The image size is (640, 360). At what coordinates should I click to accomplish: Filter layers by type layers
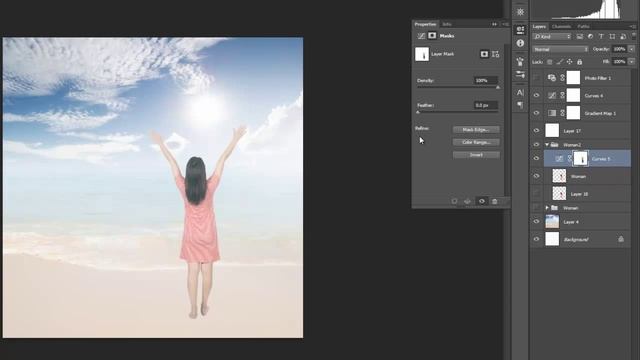coord(601,37)
